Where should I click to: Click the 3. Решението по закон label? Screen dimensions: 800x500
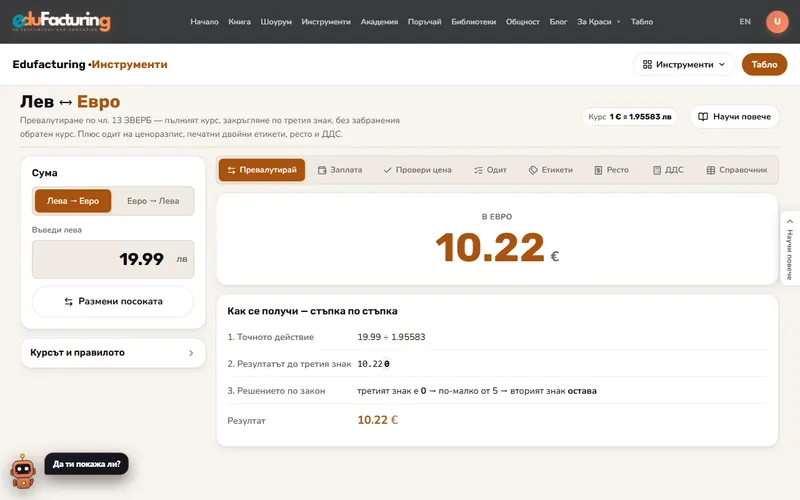pyautogui.click(x=276, y=391)
